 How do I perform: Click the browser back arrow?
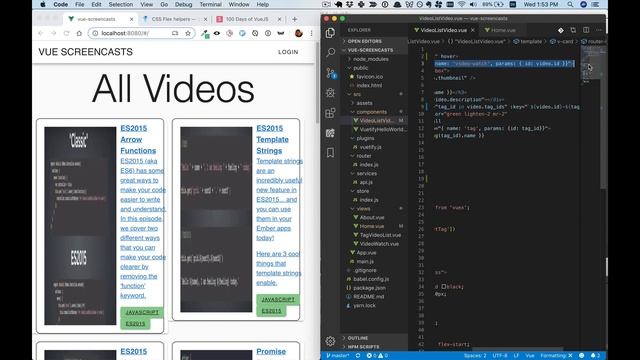tap(40, 33)
